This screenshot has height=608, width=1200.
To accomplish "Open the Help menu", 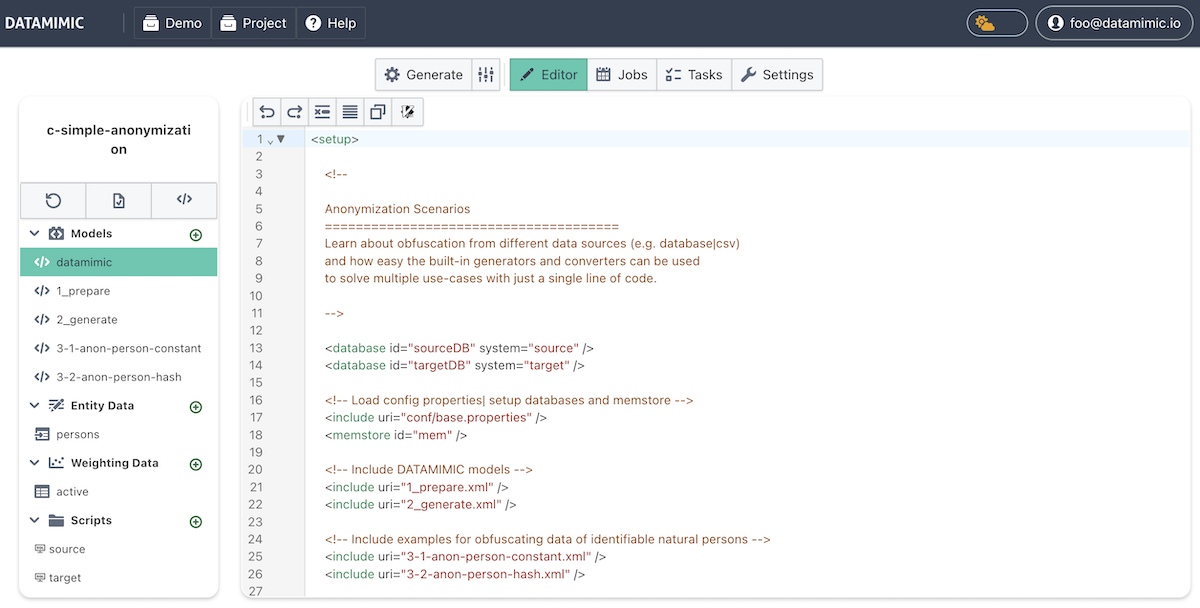I will [x=331, y=23].
